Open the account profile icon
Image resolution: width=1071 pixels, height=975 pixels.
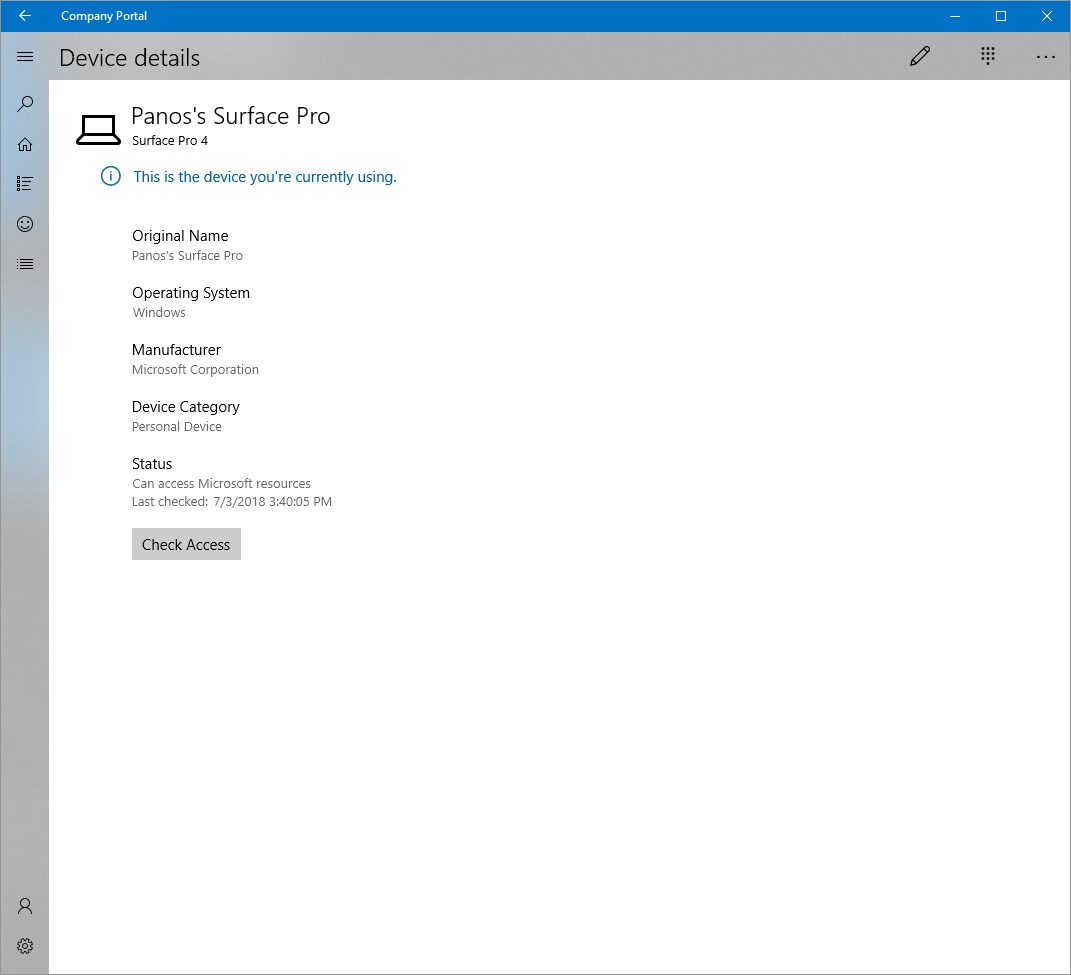coord(25,905)
